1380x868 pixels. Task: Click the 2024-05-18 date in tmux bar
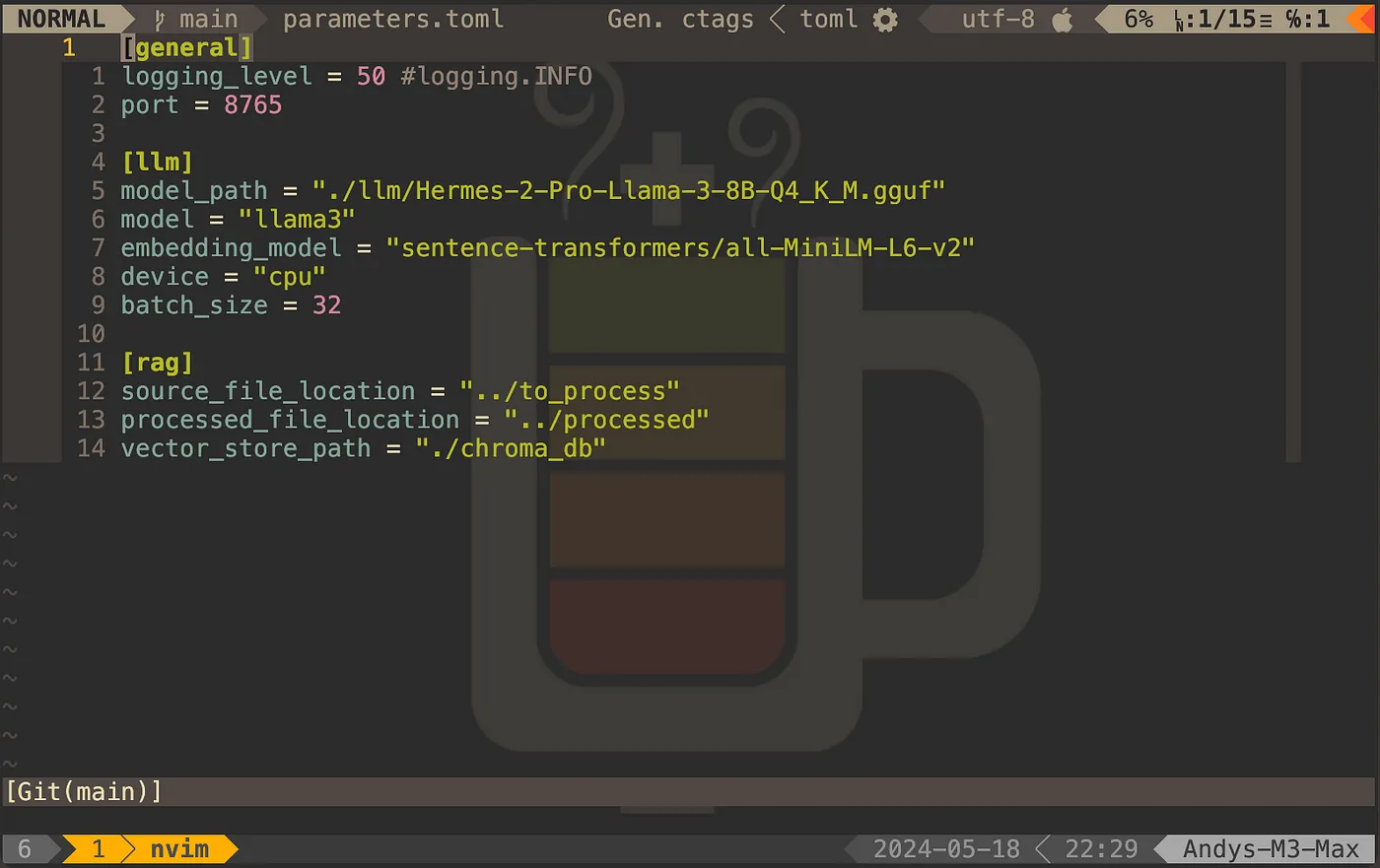[945, 849]
